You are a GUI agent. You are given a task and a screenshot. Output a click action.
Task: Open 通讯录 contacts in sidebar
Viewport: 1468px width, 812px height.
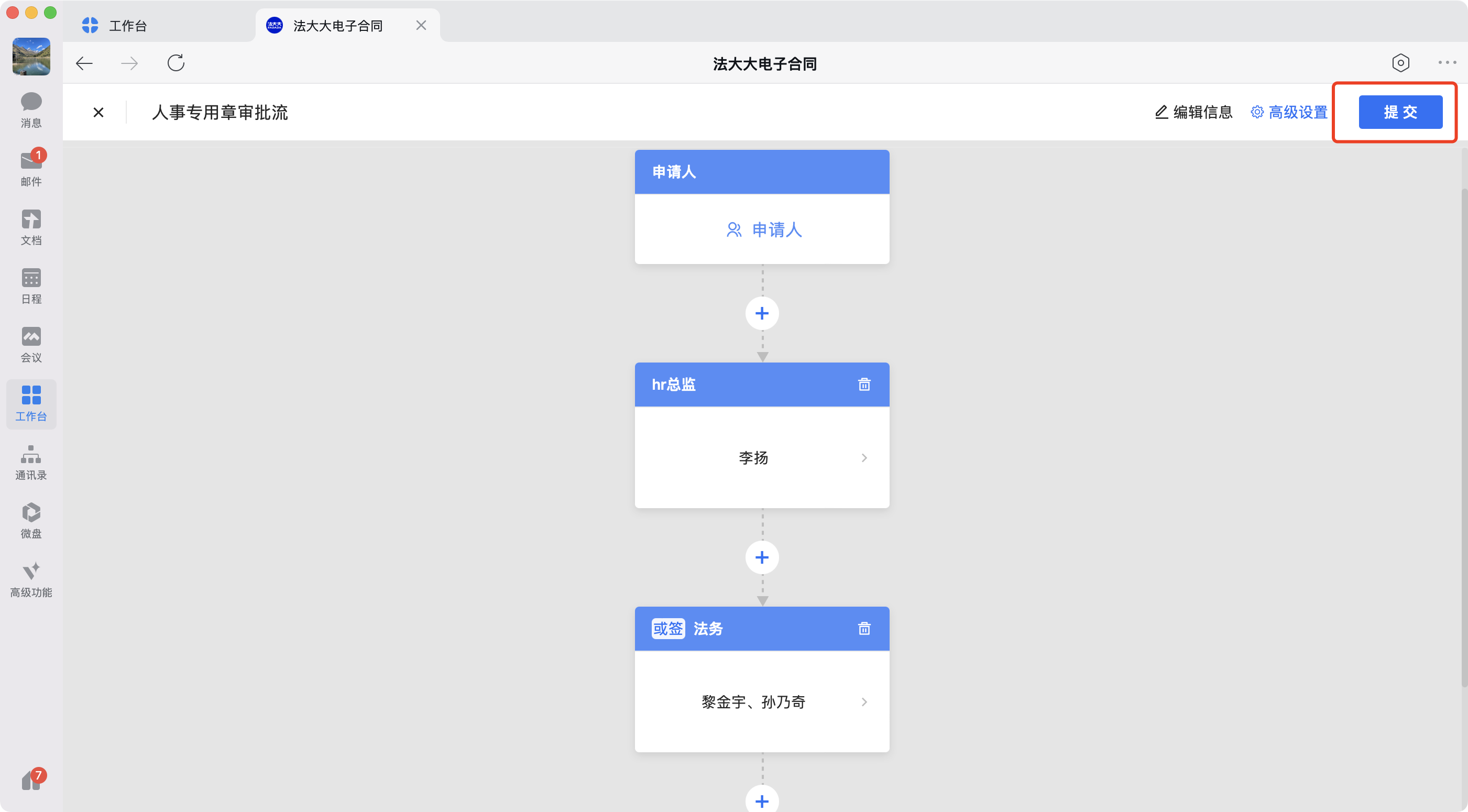pos(31,462)
